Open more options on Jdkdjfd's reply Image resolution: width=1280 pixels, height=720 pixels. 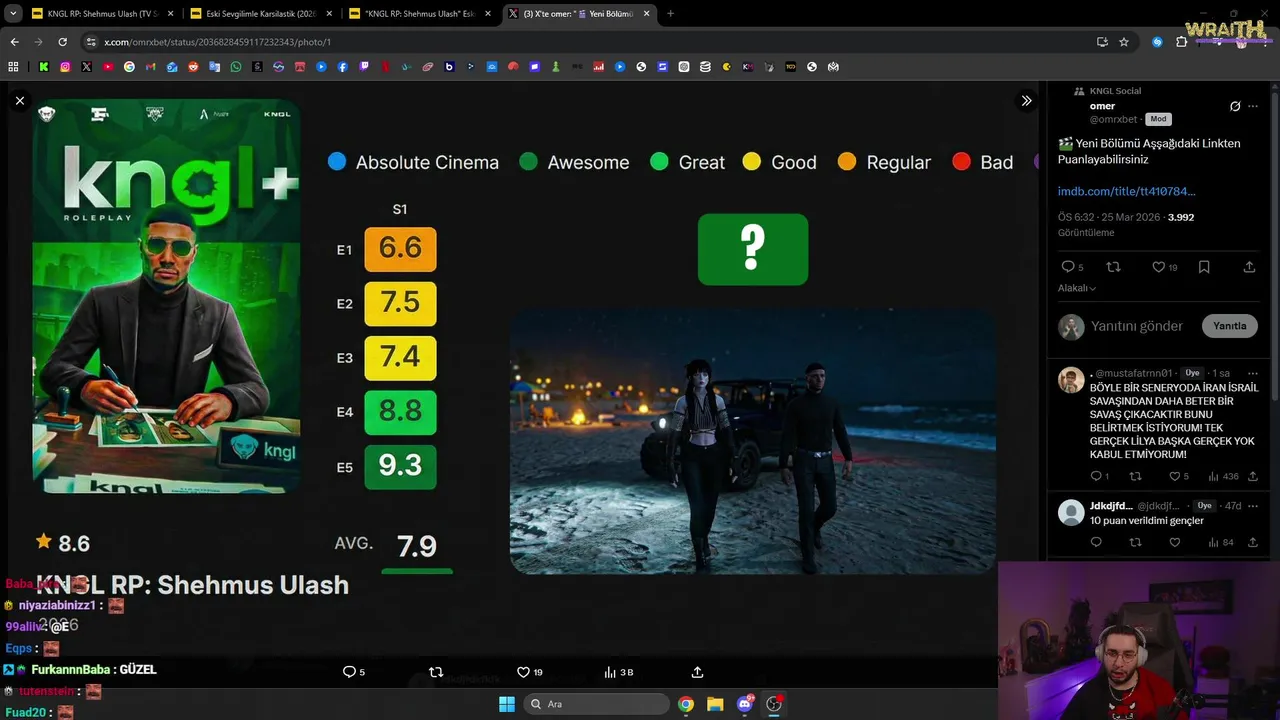click(1253, 506)
